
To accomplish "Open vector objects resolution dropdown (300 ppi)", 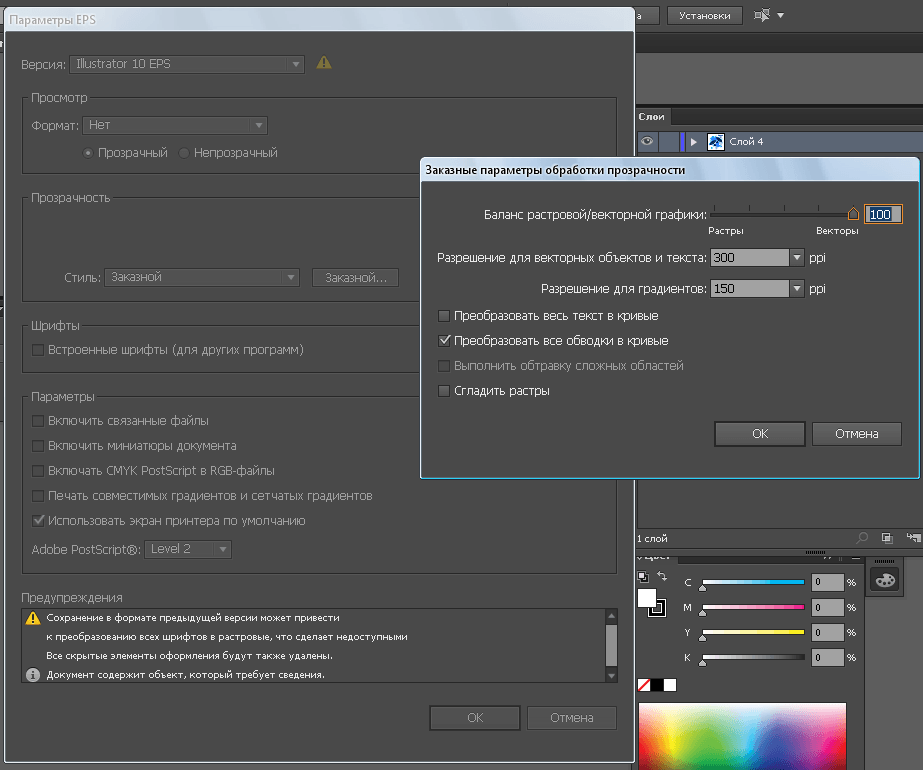I will [796, 257].
